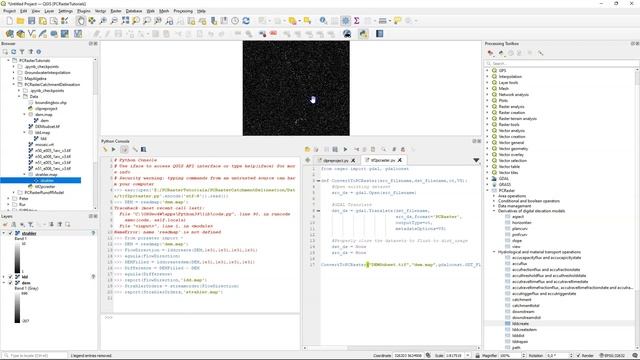The width and height of the screenshot is (640, 360).
Task: Open the Temporal Controller clock icon
Action: (x=235, y=21)
